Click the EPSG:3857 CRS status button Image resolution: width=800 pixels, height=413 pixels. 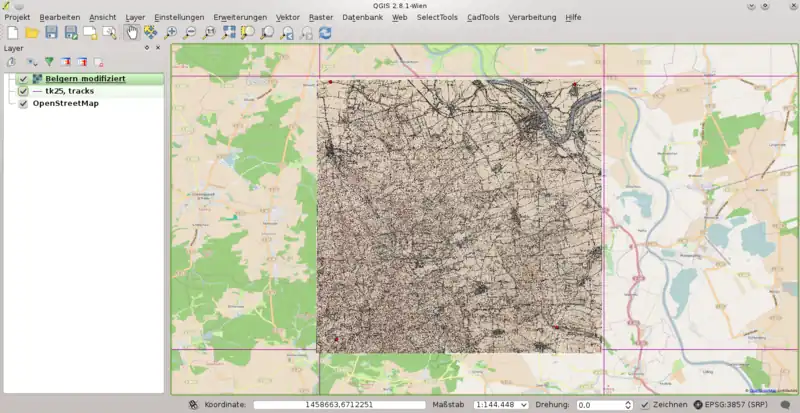click(x=732, y=405)
